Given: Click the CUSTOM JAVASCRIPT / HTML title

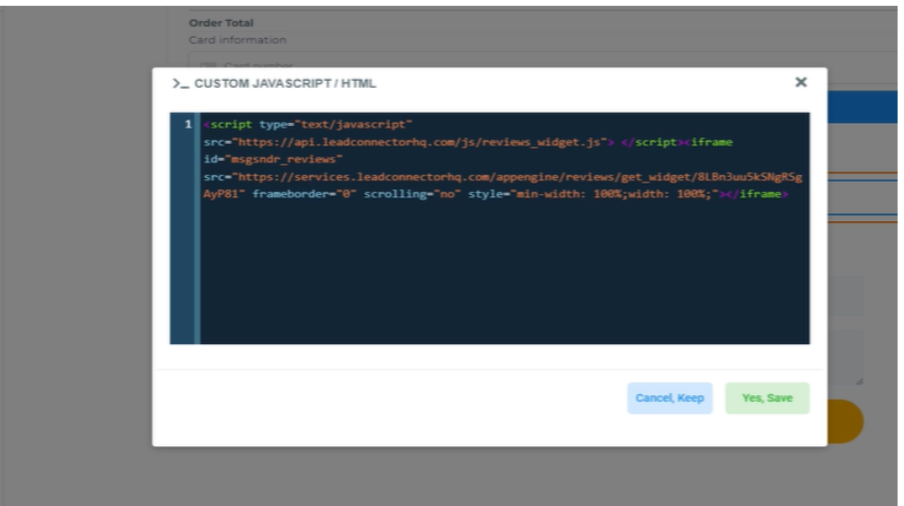Looking at the screenshot, I should 285,84.
